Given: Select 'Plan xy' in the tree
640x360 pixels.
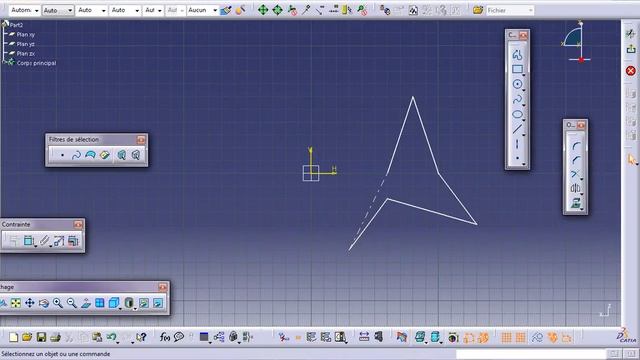Looking at the screenshot, I should click(25, 35).
